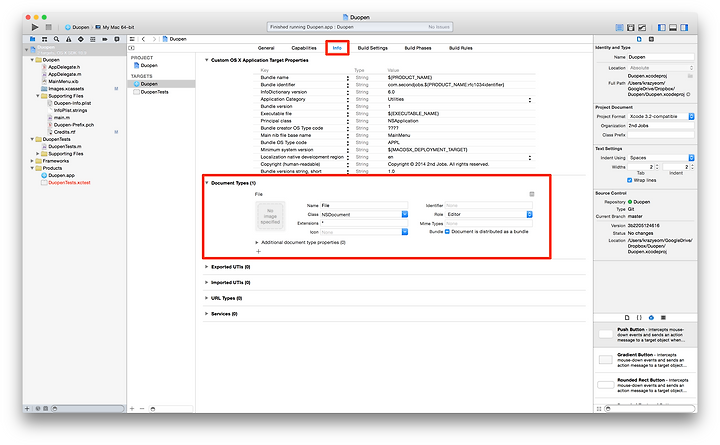
Task: Toggle the right Utilities pane icon
Action: (684, 28)
